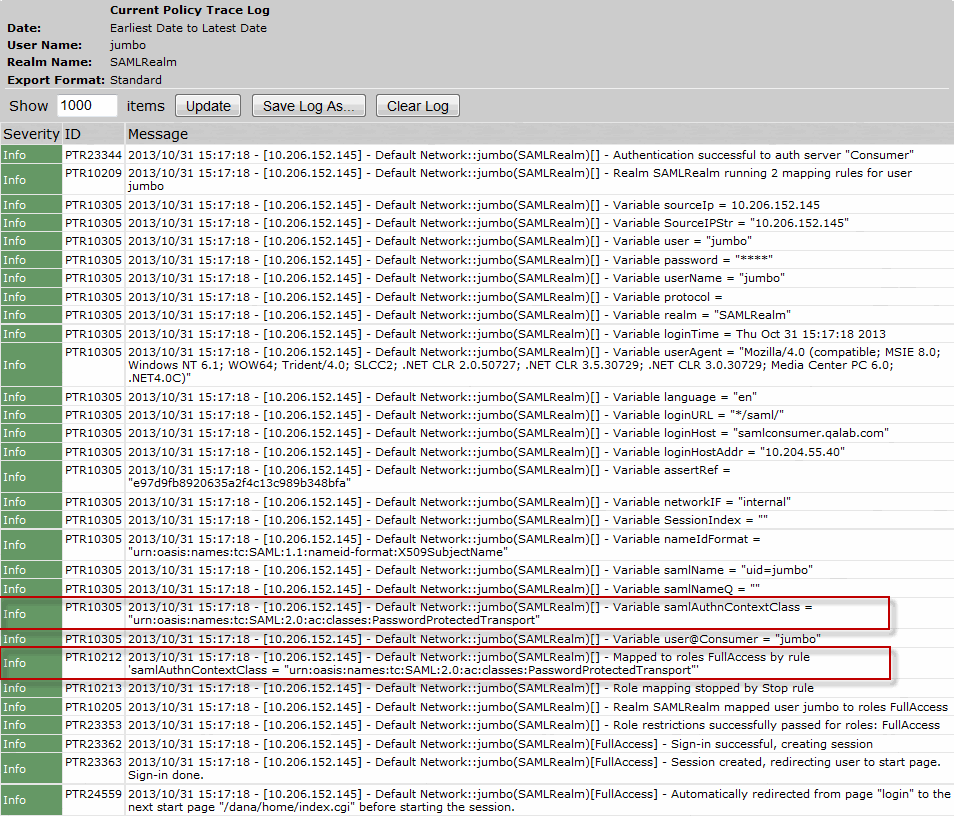Click the PTR10205 realm mapped user message
Image resolution: width=954 pixels, height=816 pixels.
537,706
